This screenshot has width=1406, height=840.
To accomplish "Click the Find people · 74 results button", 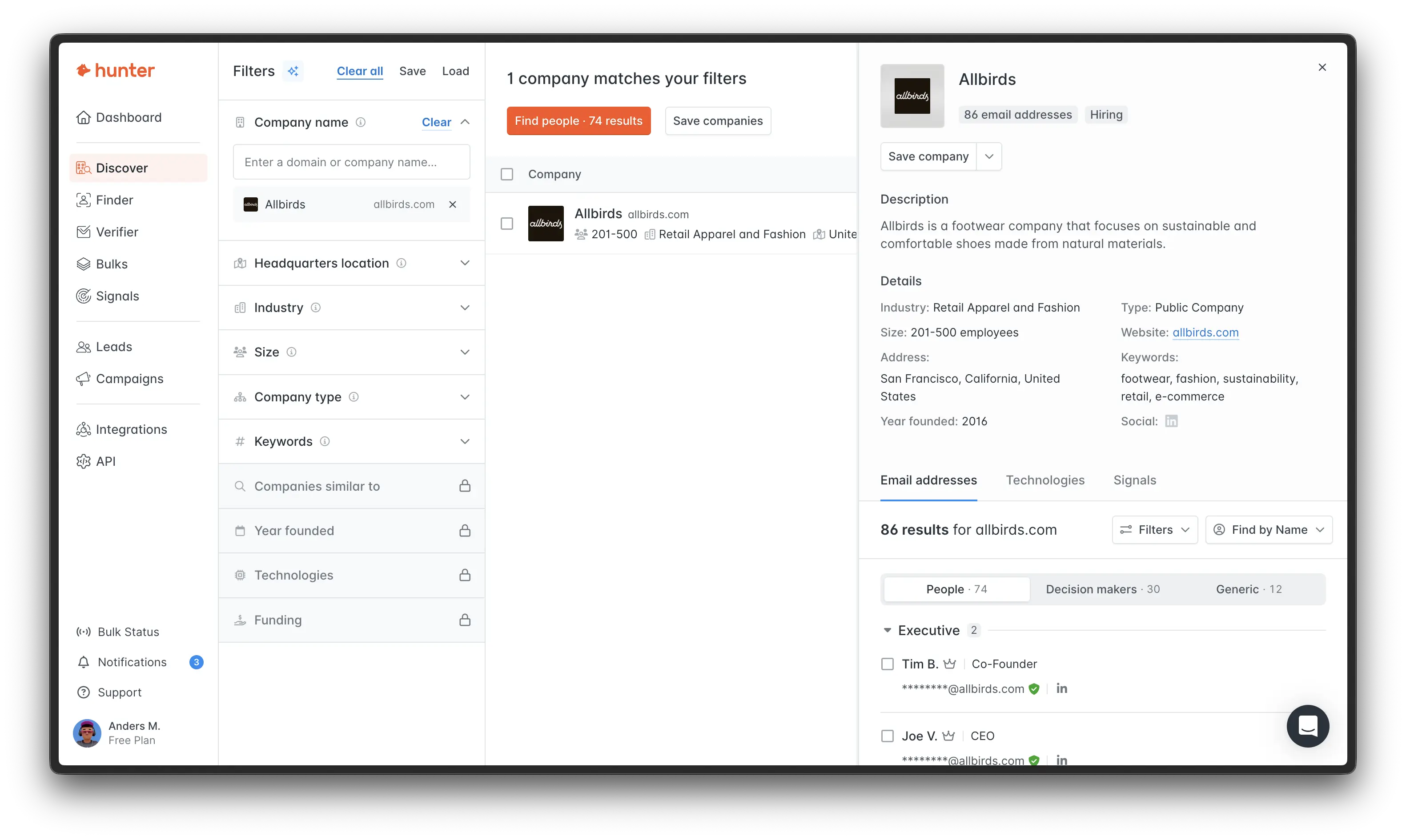I will 578,120.
